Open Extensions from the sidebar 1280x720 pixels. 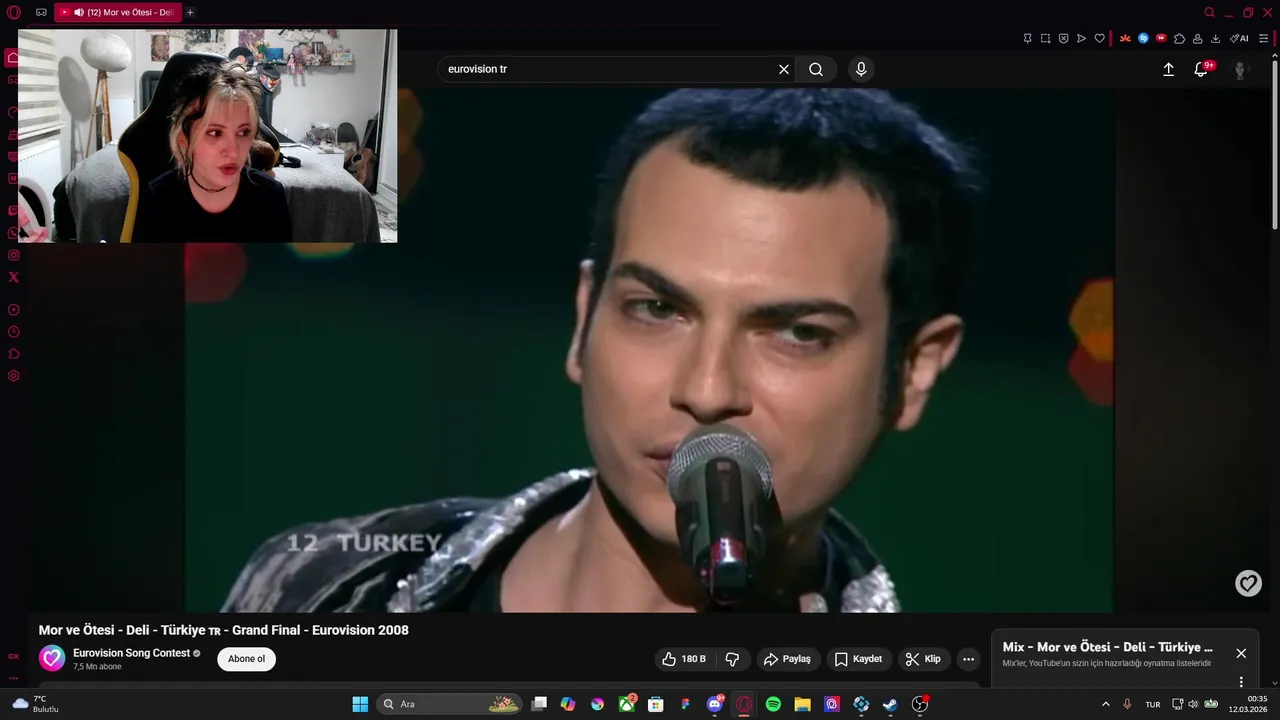14,354
